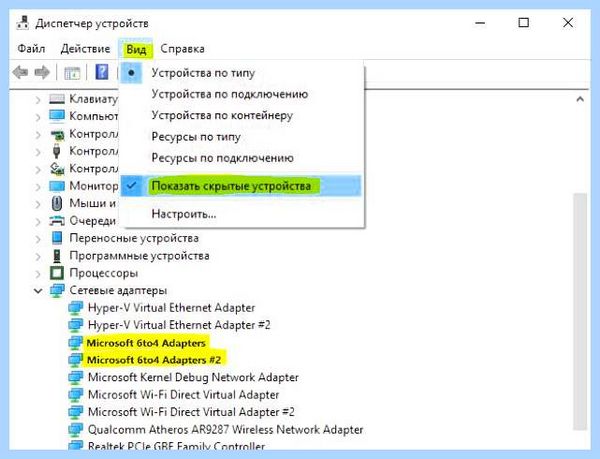Select Hyper-V Virtual Ethernet Adapter entry
The image size is (600, 459).
coord(171,308)
